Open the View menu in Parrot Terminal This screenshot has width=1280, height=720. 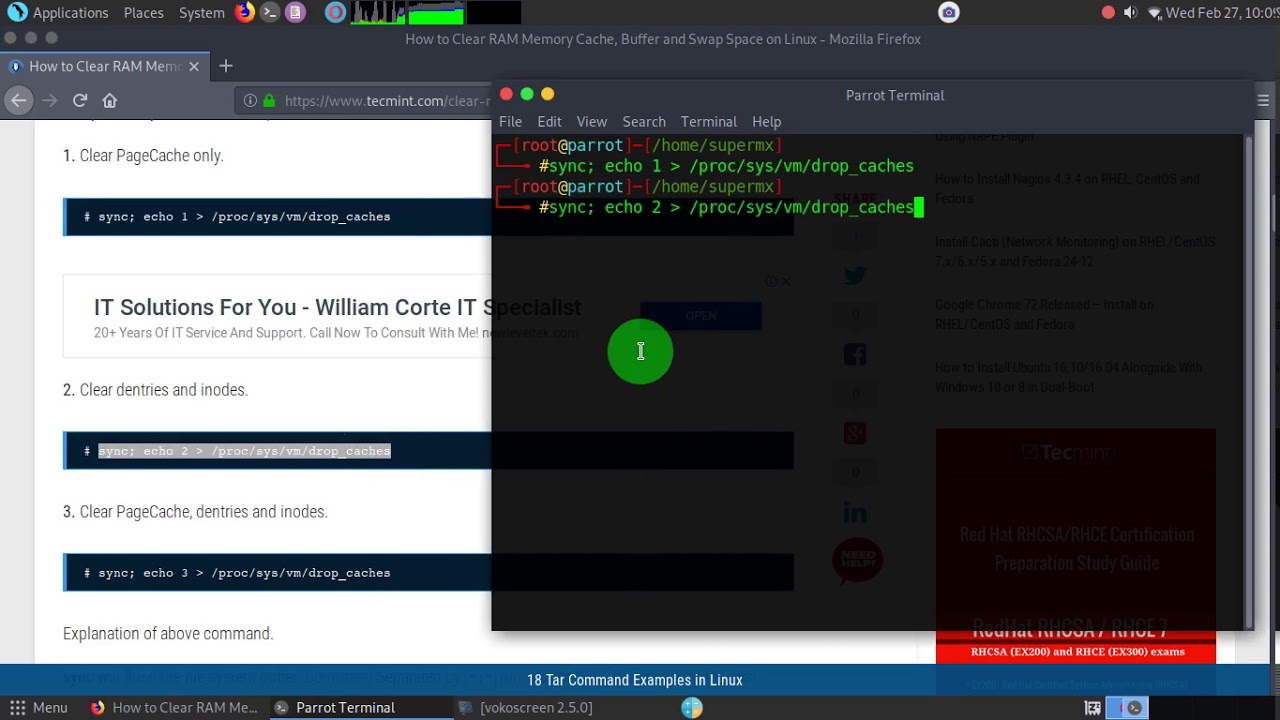point(591,121)
